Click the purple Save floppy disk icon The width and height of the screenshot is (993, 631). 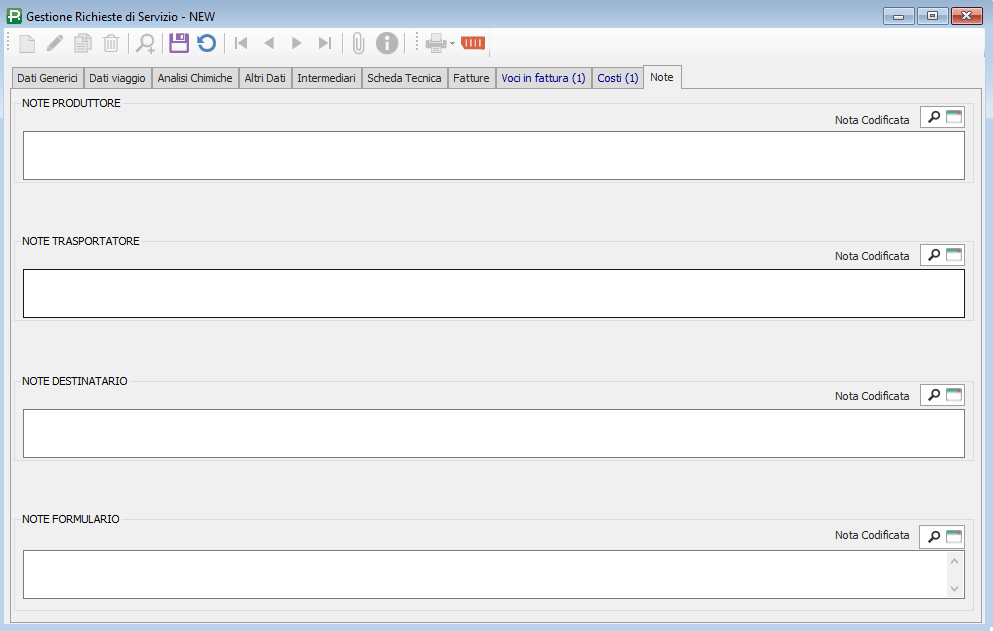[179, 43]
